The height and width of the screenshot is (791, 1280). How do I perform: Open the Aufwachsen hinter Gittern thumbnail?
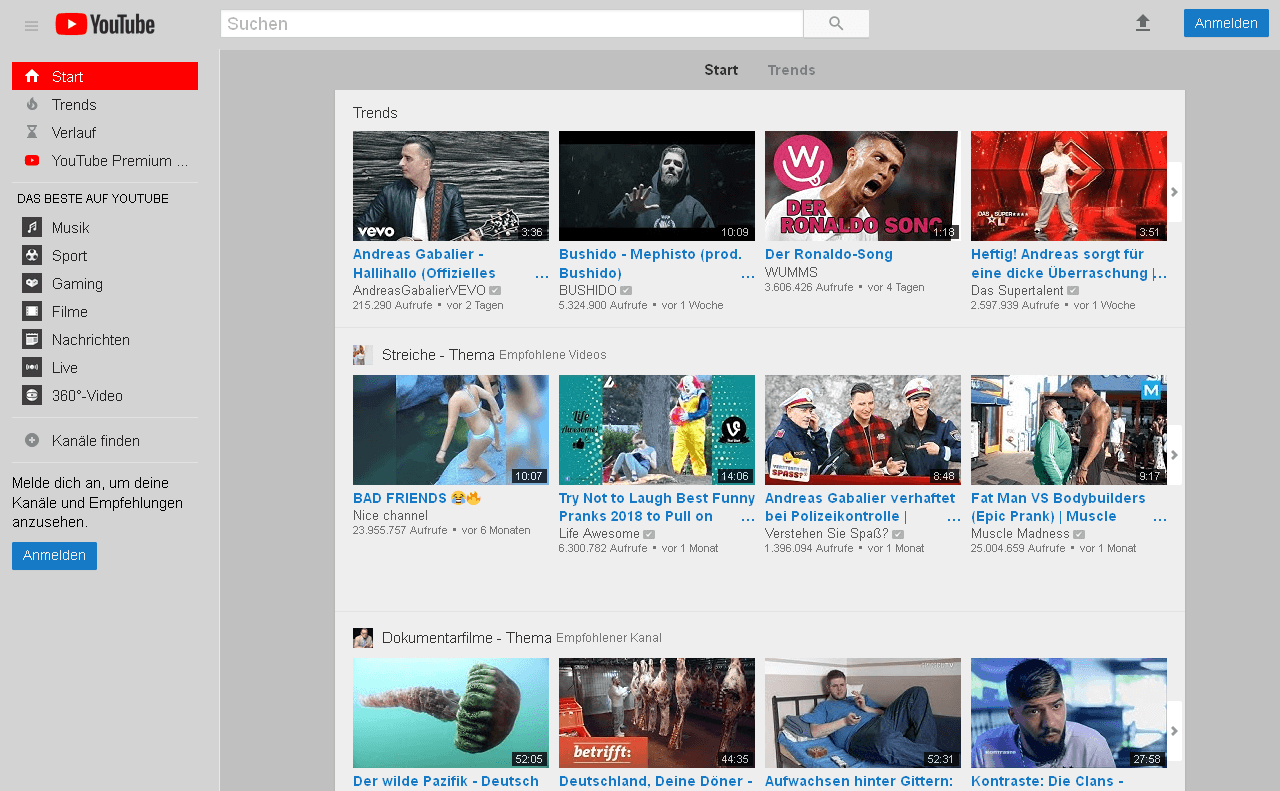[x=863, y=713]
